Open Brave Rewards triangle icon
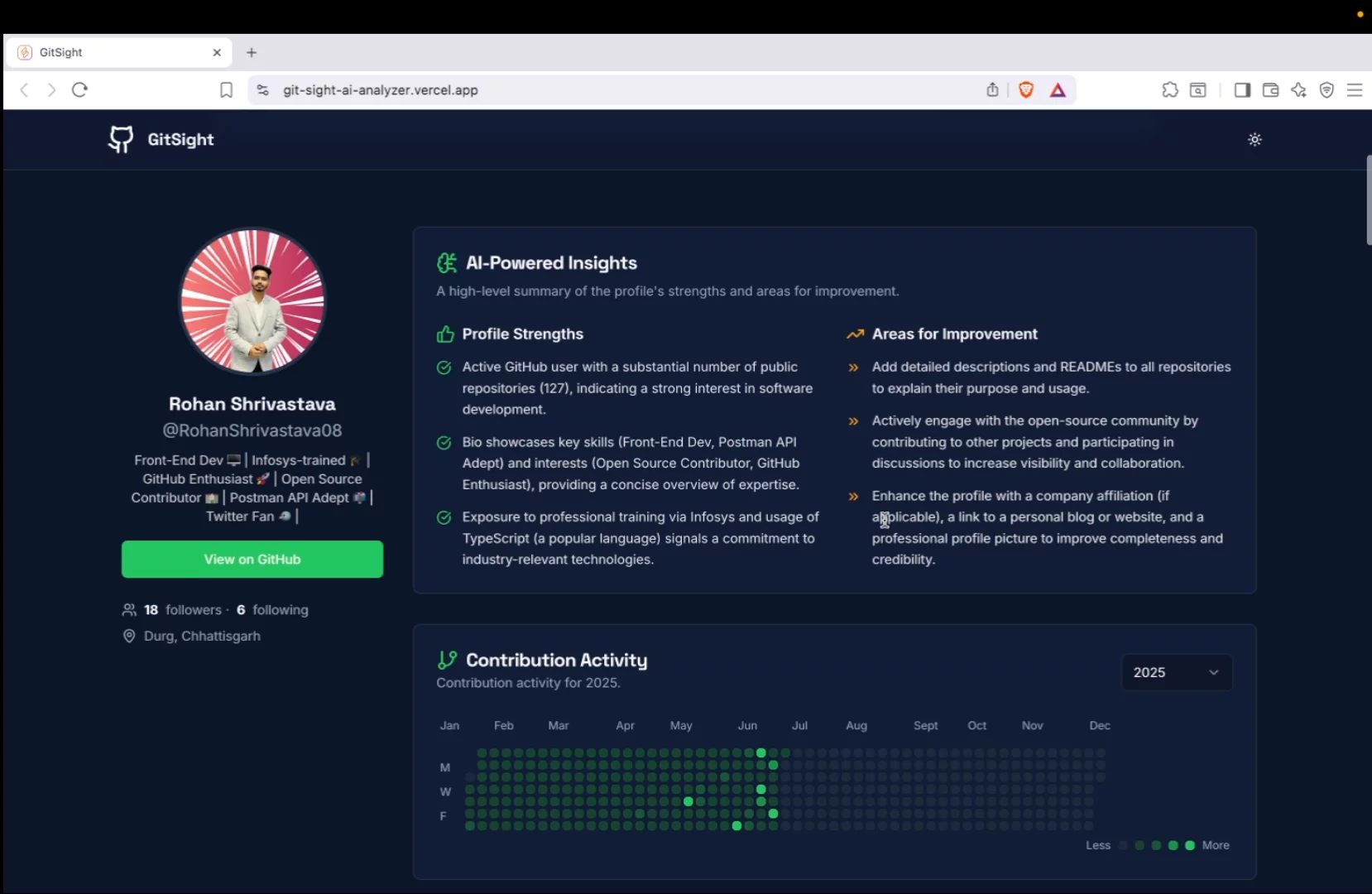1372x894 pixels. [1058, 89]
